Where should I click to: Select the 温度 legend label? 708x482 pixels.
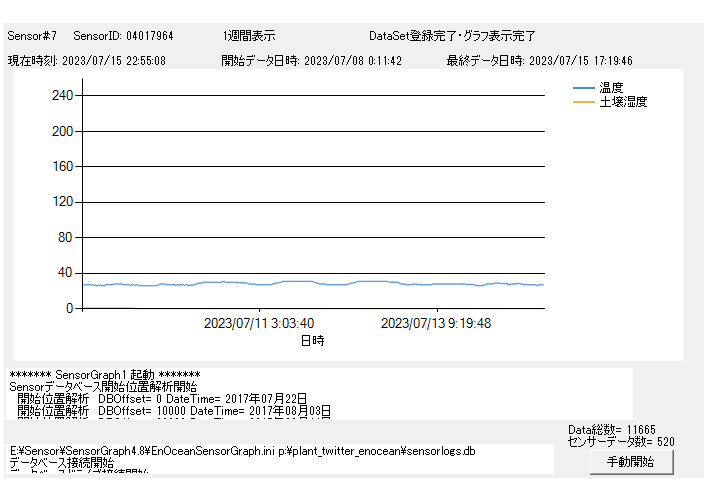pos(612,88)
